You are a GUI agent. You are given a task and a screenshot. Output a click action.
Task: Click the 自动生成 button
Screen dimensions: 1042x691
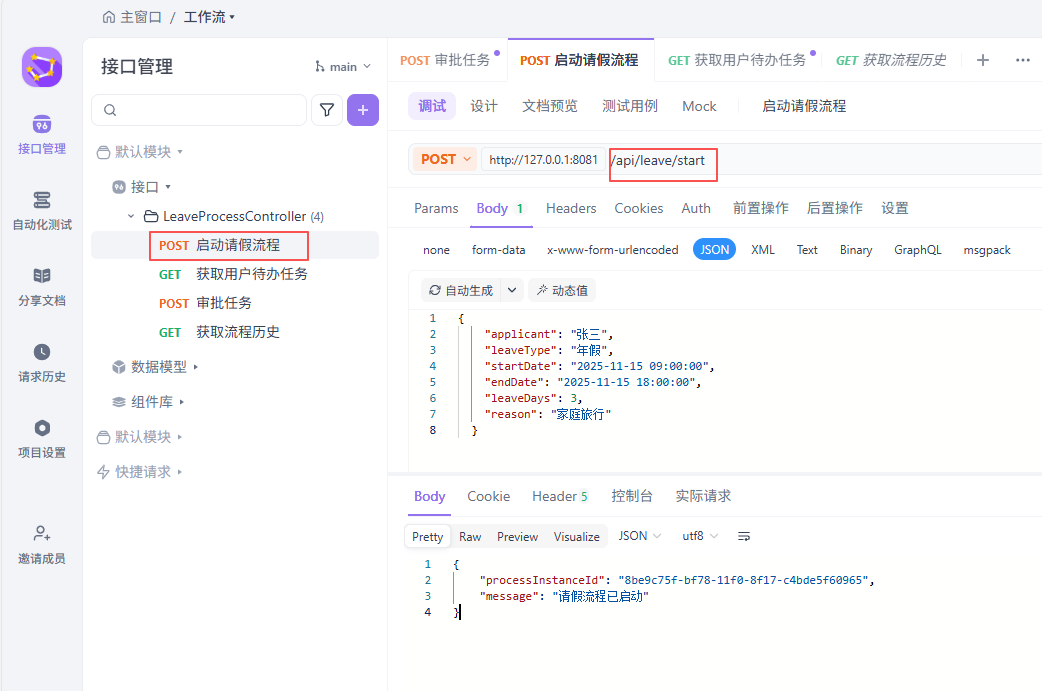(x=461, y=290)
